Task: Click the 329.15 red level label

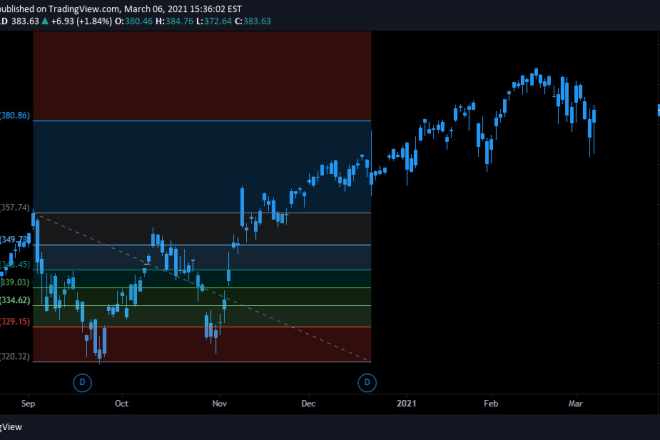Action: coord(15,322)
